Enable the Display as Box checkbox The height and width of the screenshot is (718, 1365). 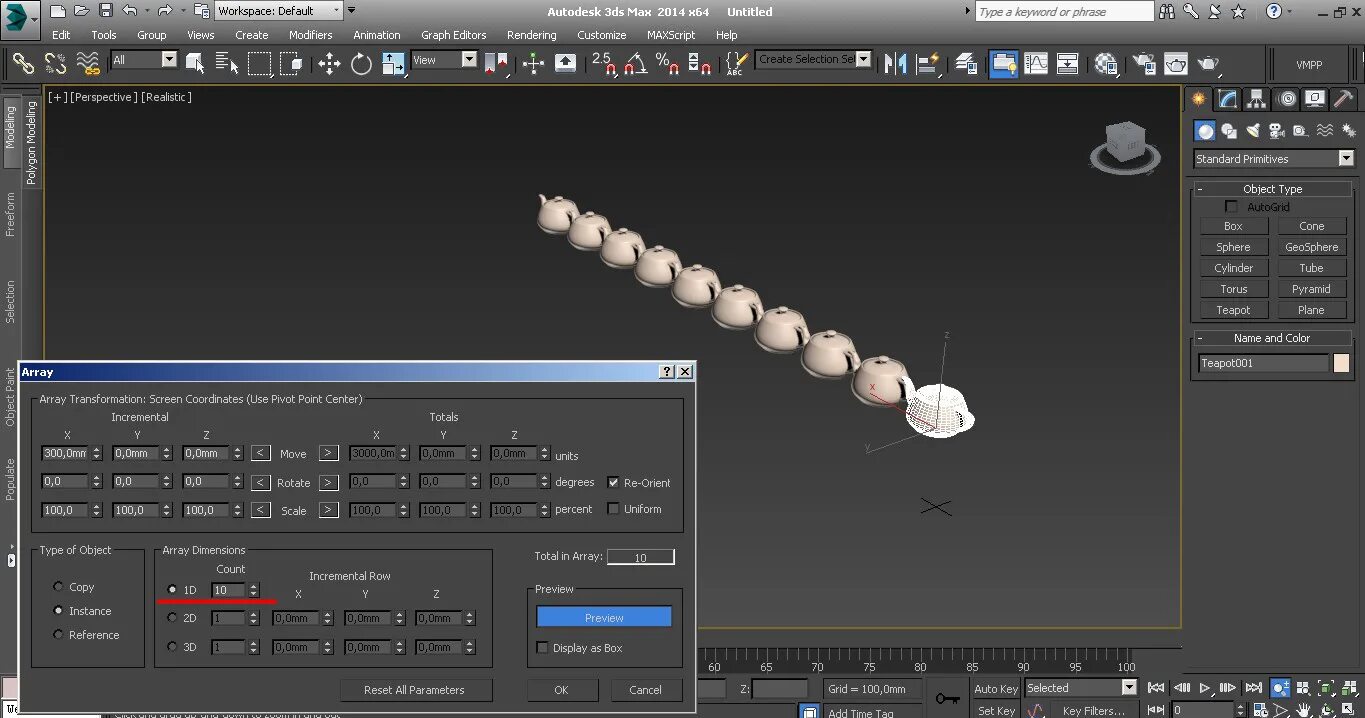pyautogui.click(x=543, y=648)
